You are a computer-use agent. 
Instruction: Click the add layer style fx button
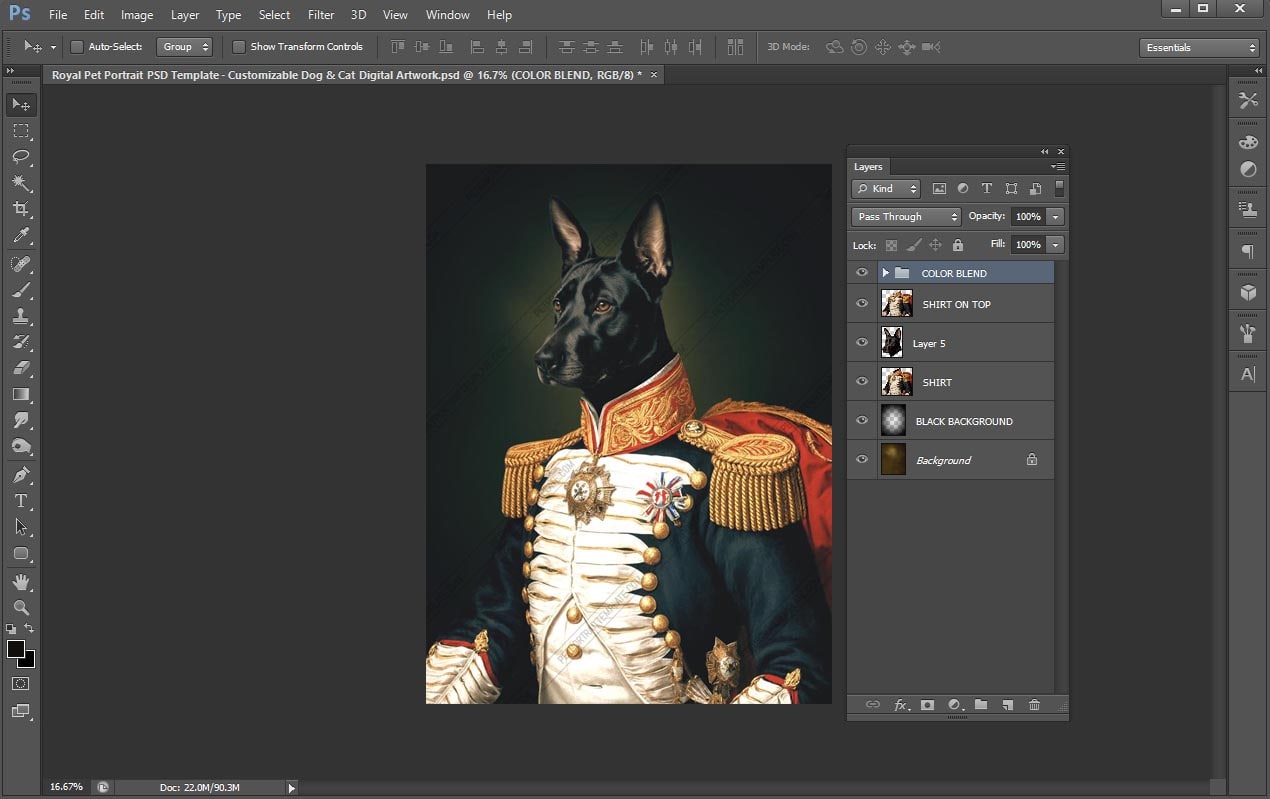click(900, 705)
